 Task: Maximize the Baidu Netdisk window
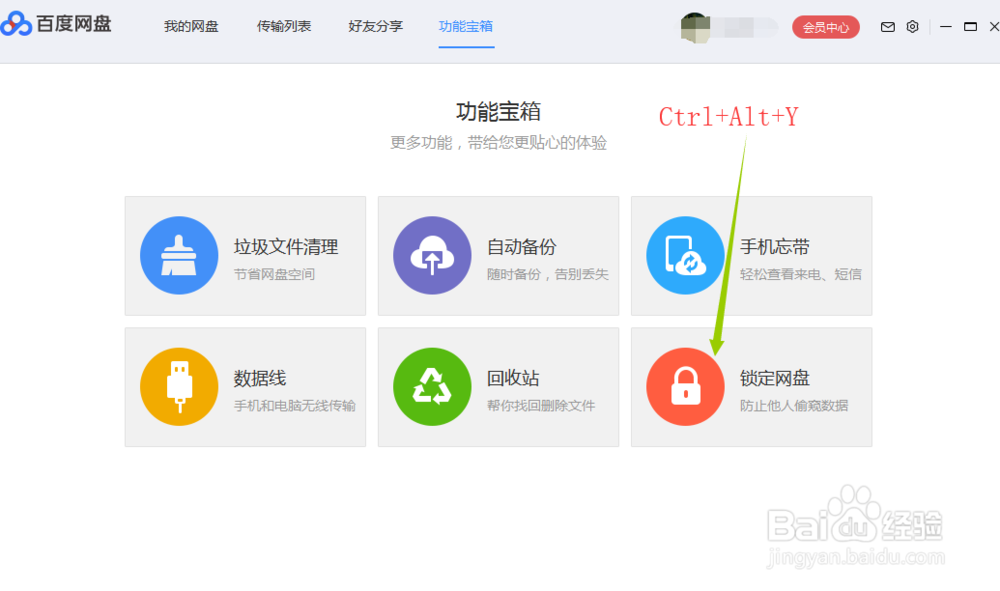click(x=970, y=27)
